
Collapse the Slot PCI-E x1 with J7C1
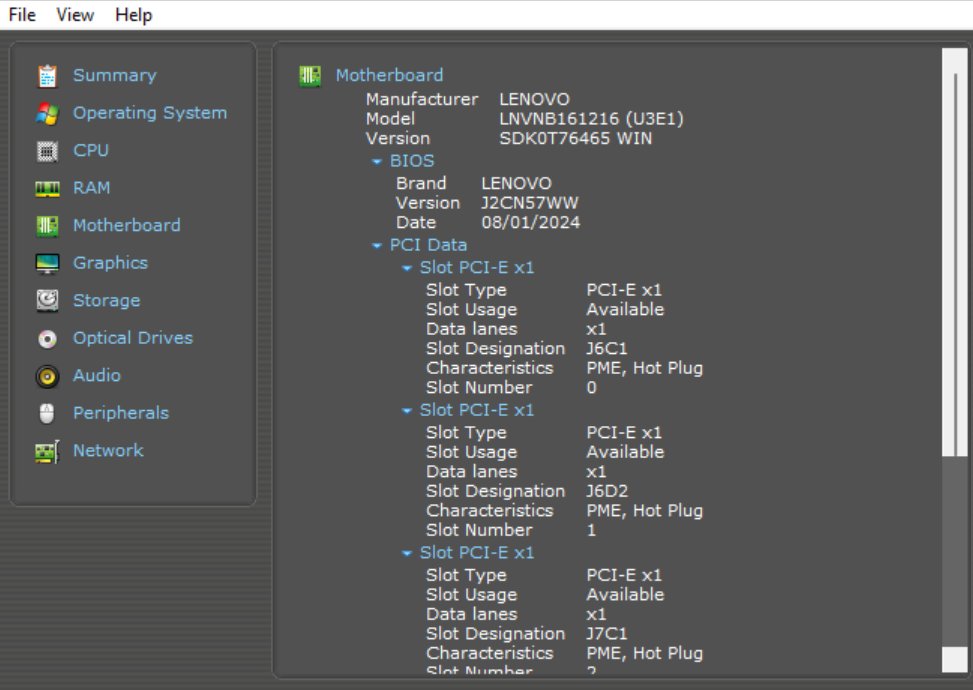[x=406, y=553]
